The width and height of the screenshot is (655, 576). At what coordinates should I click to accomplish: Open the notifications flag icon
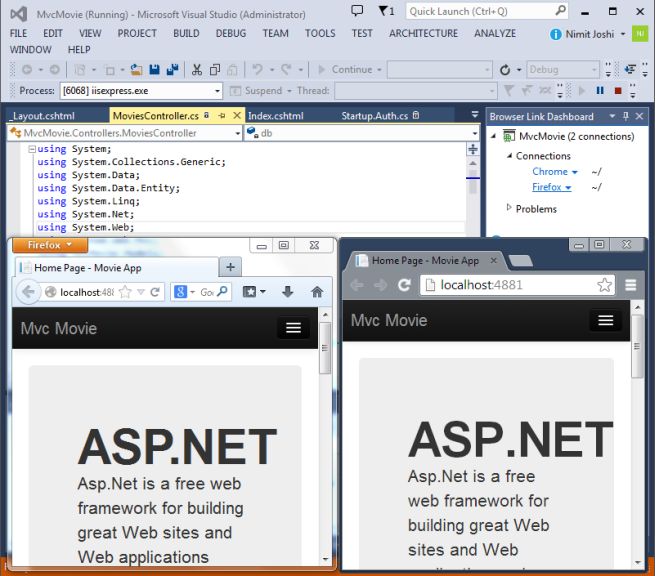(x=386, y=11)
